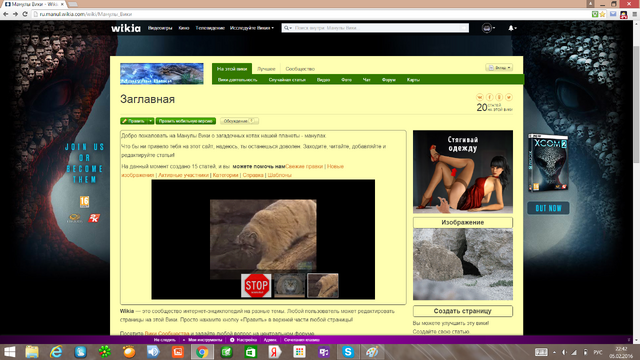The width and height of the screenshot is (640, 360).
Task: Open Вики-деятельность in green navigation
Action: [238, 80]
